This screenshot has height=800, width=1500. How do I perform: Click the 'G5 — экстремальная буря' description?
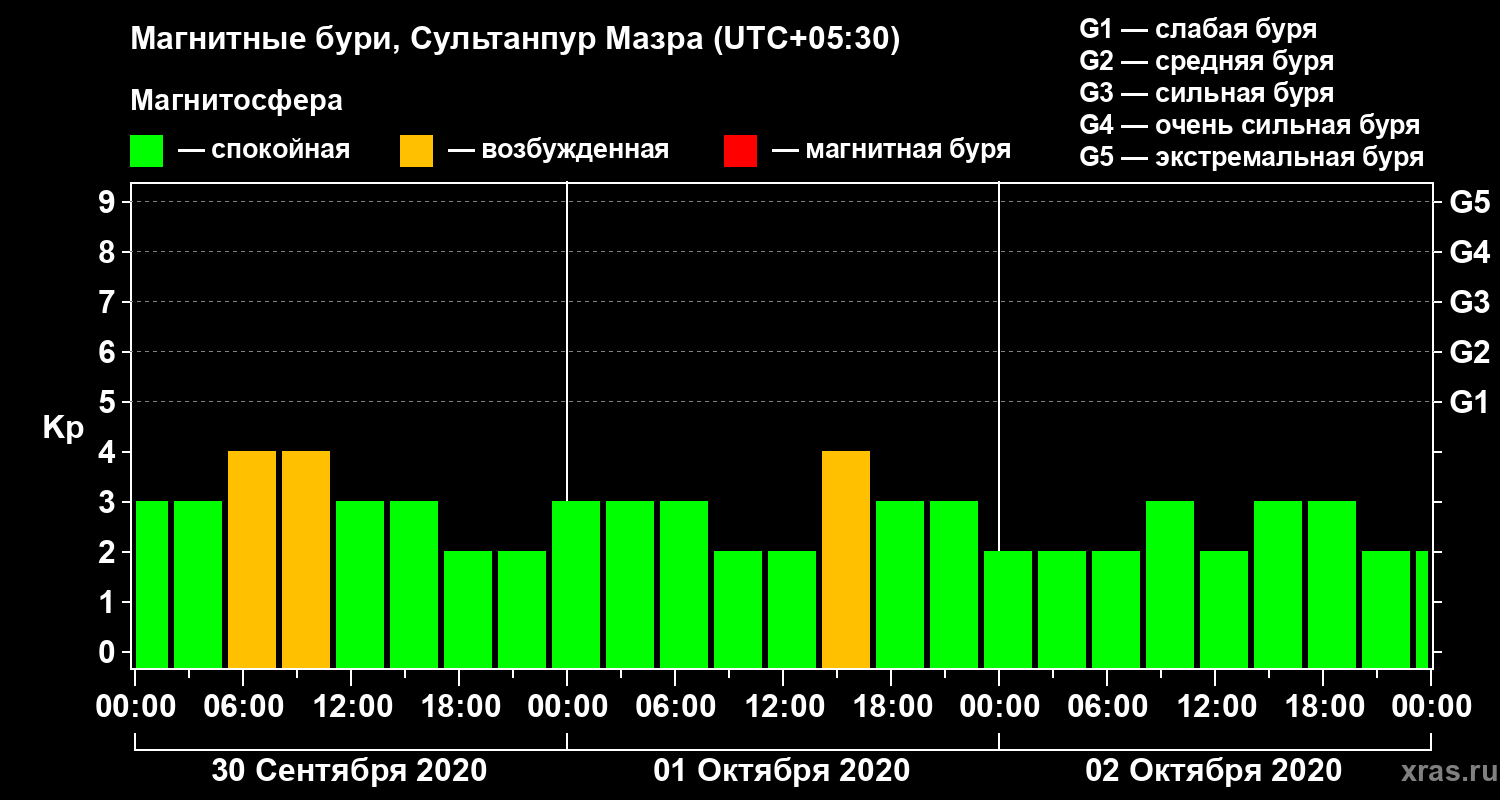[x=1251, y=158]
